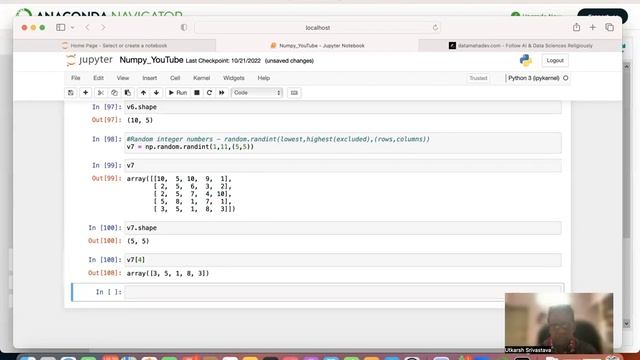Show Safari tab overview icon

pyautogui.click(x=609, y=27)
